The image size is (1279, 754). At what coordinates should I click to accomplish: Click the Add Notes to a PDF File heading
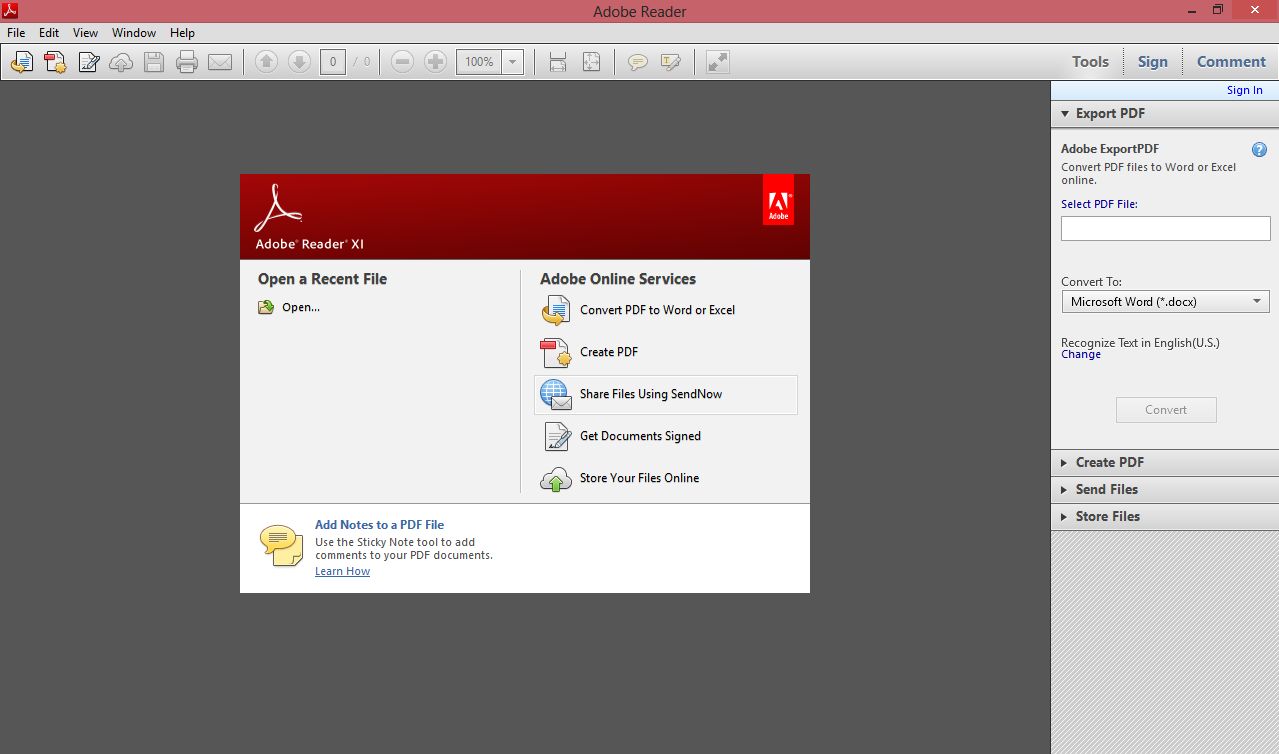click(x=379, y=524)
